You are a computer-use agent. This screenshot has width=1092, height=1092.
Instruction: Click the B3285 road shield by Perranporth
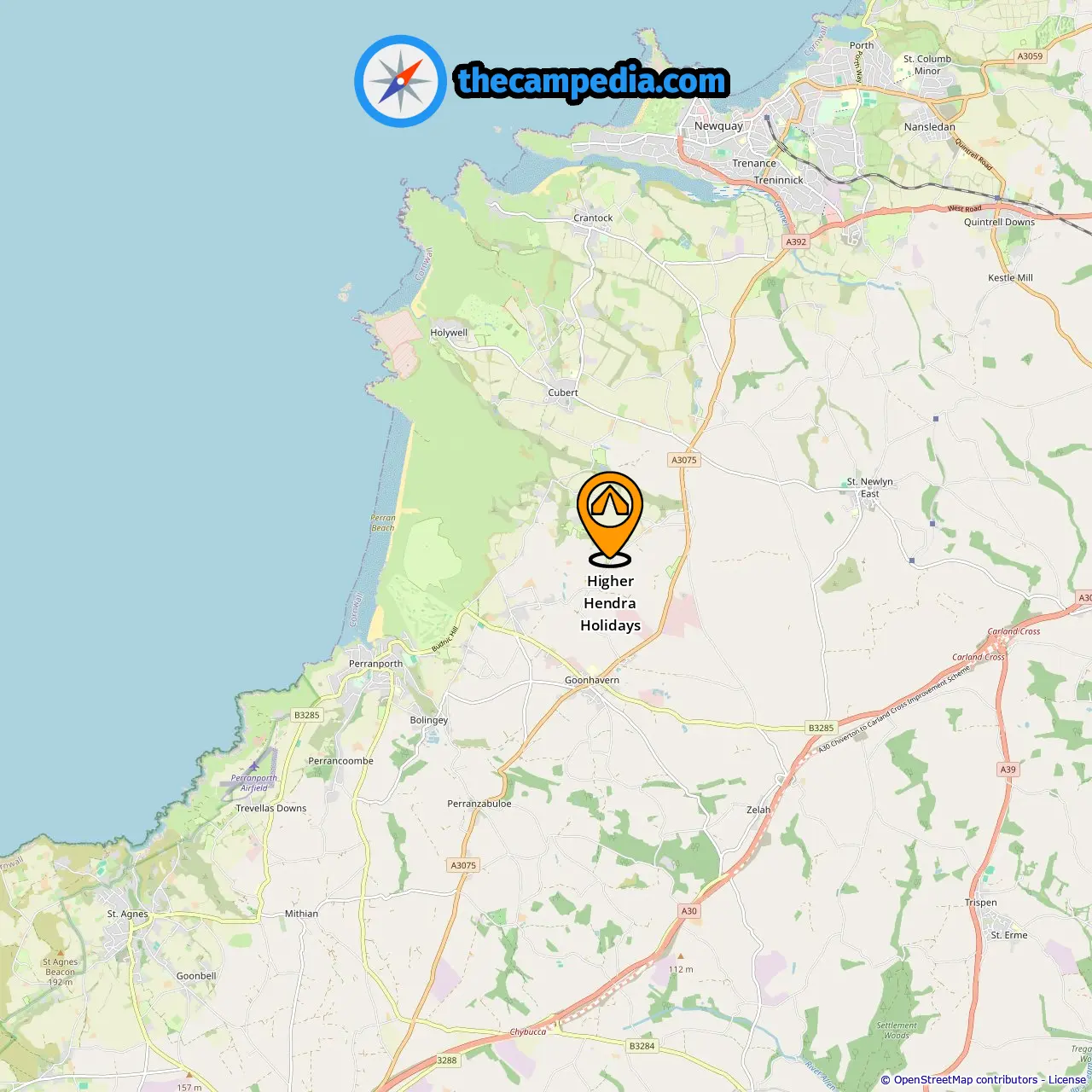[306, 715]
